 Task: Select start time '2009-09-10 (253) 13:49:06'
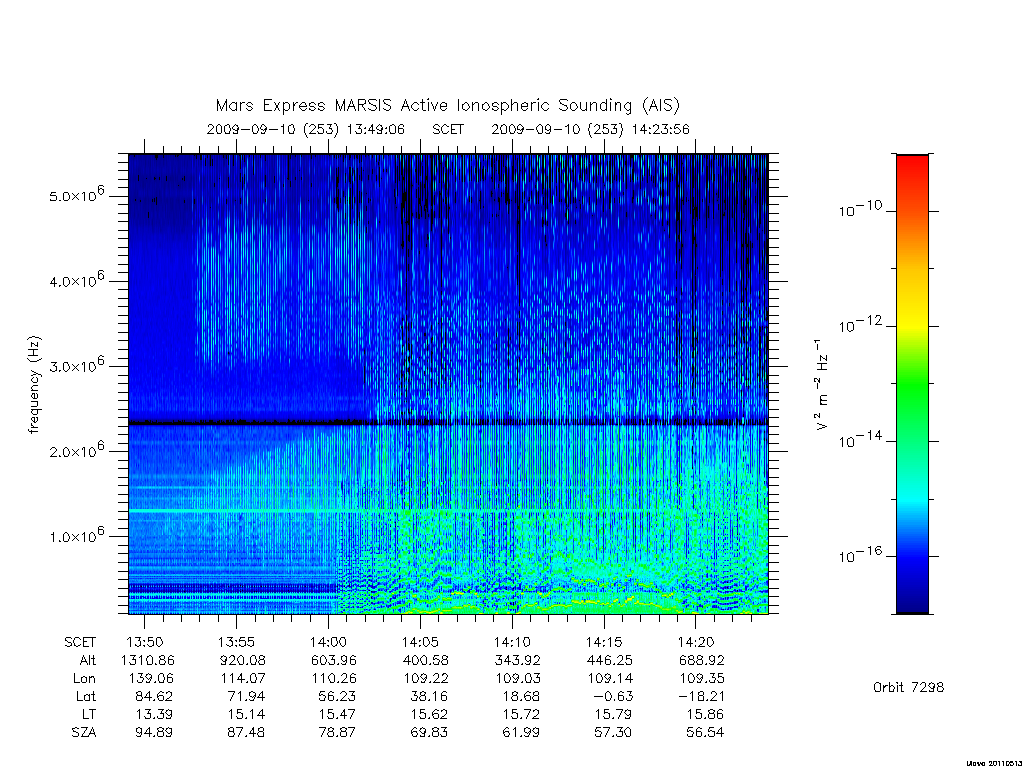pyautogui.click(x=306, y=129)
